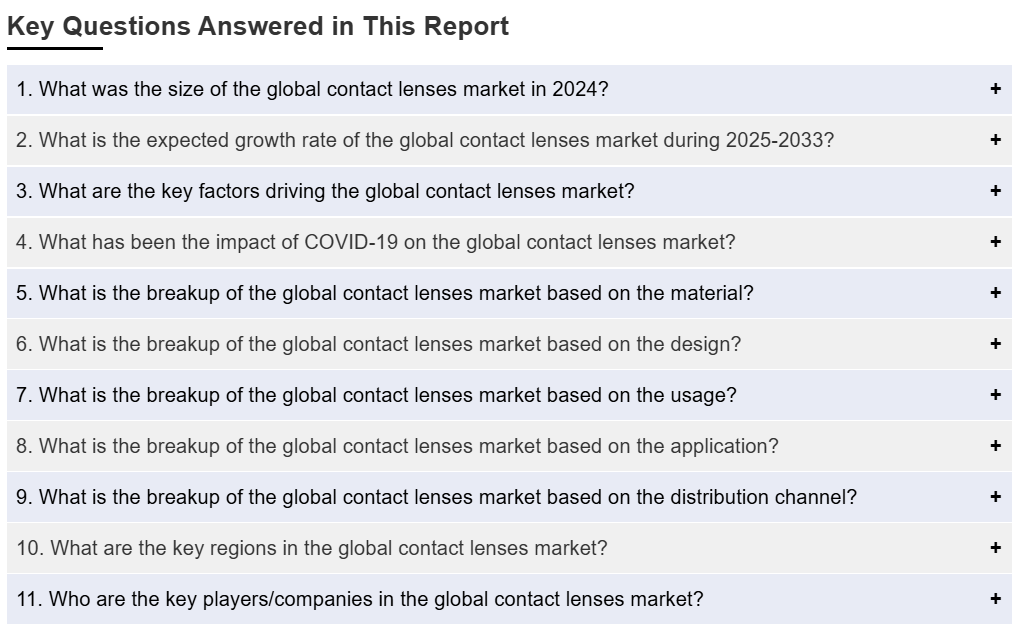Open question 5 about breakup by material
Image resolution: width=1015 pixels, height=627 pixels.
[384, 293]
